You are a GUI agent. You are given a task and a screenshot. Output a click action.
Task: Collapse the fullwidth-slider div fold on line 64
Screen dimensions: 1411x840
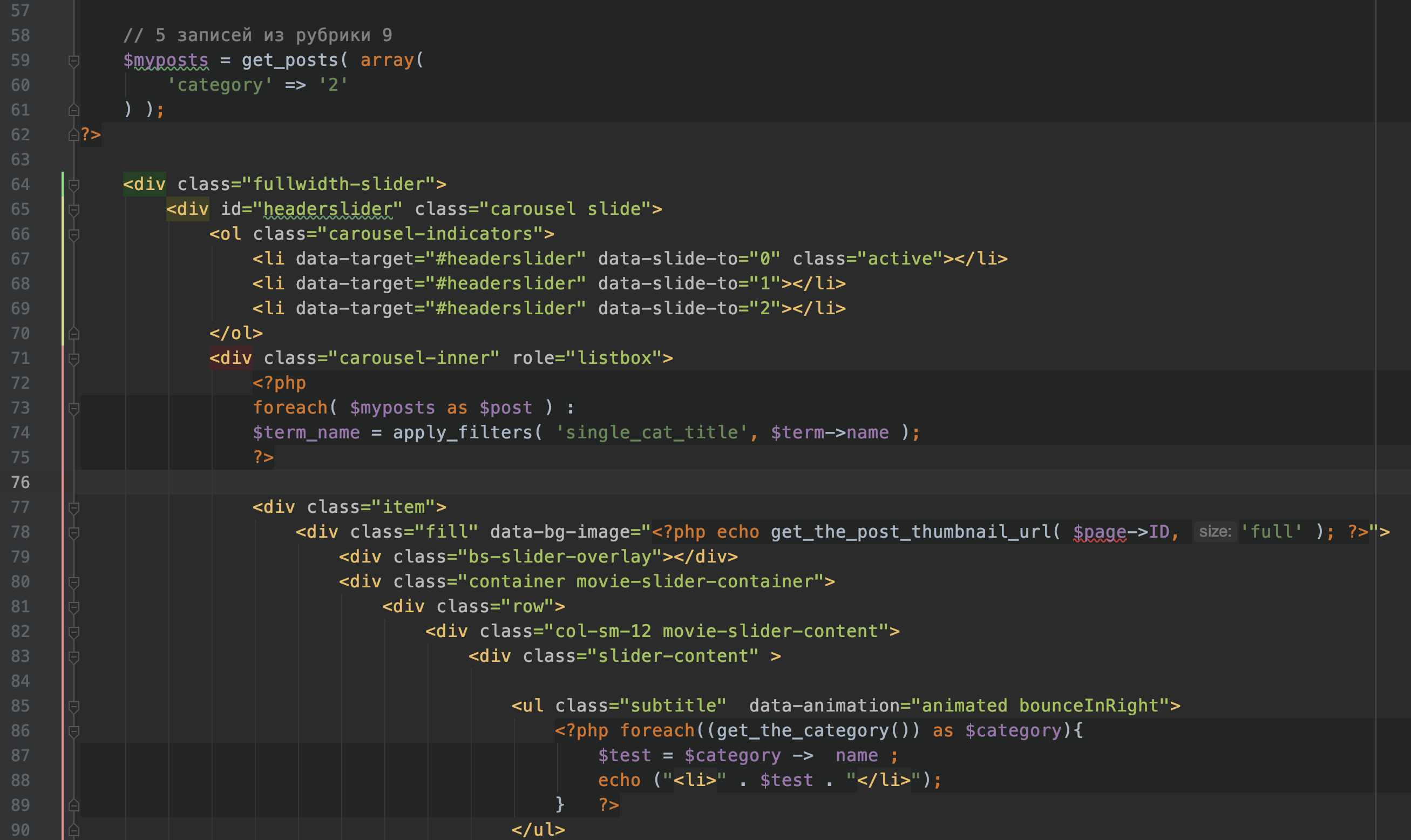(x=73, y=185)
